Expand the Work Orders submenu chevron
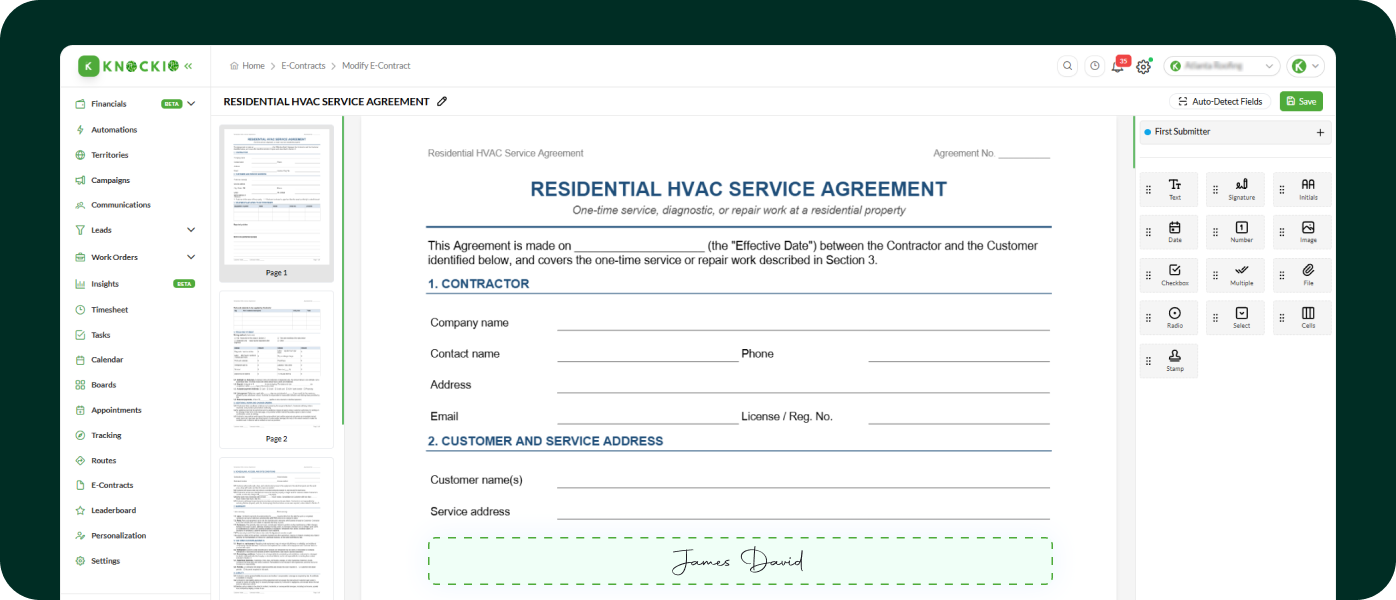1396x600 pixels. [x=191, y=257]
